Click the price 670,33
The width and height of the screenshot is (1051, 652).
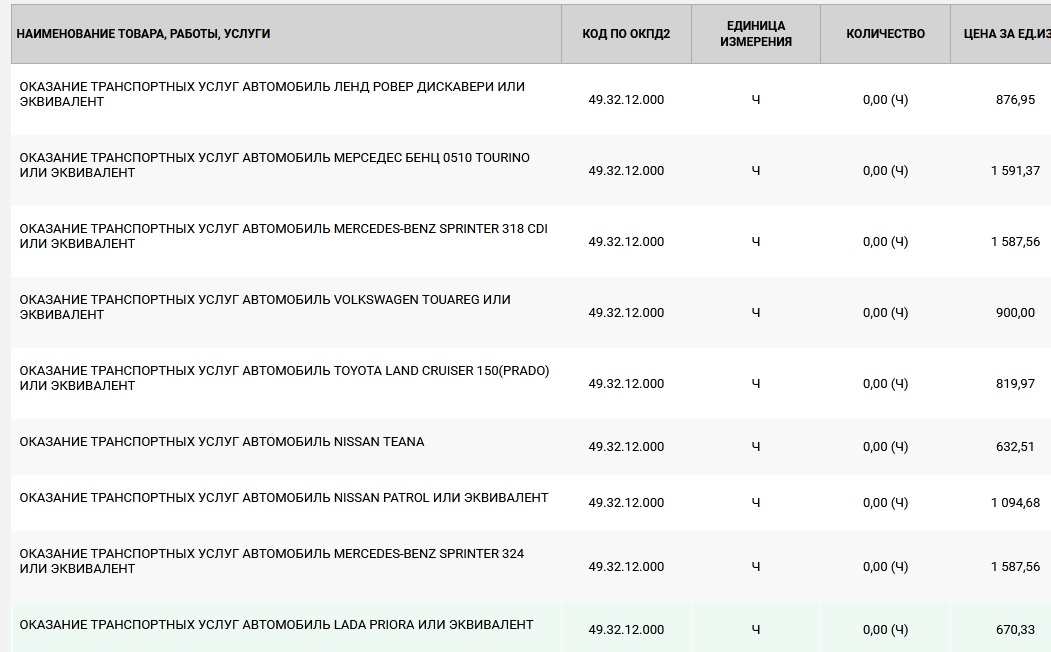(1015, 630)
